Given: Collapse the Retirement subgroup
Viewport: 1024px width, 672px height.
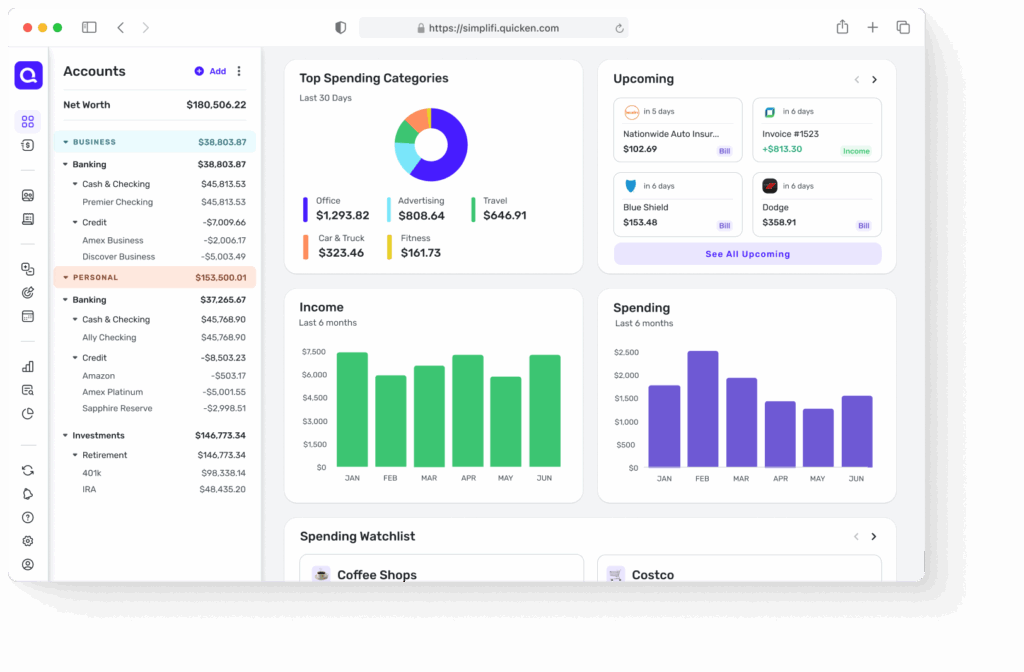Looking at the screenshot, I should click(75, 455).
